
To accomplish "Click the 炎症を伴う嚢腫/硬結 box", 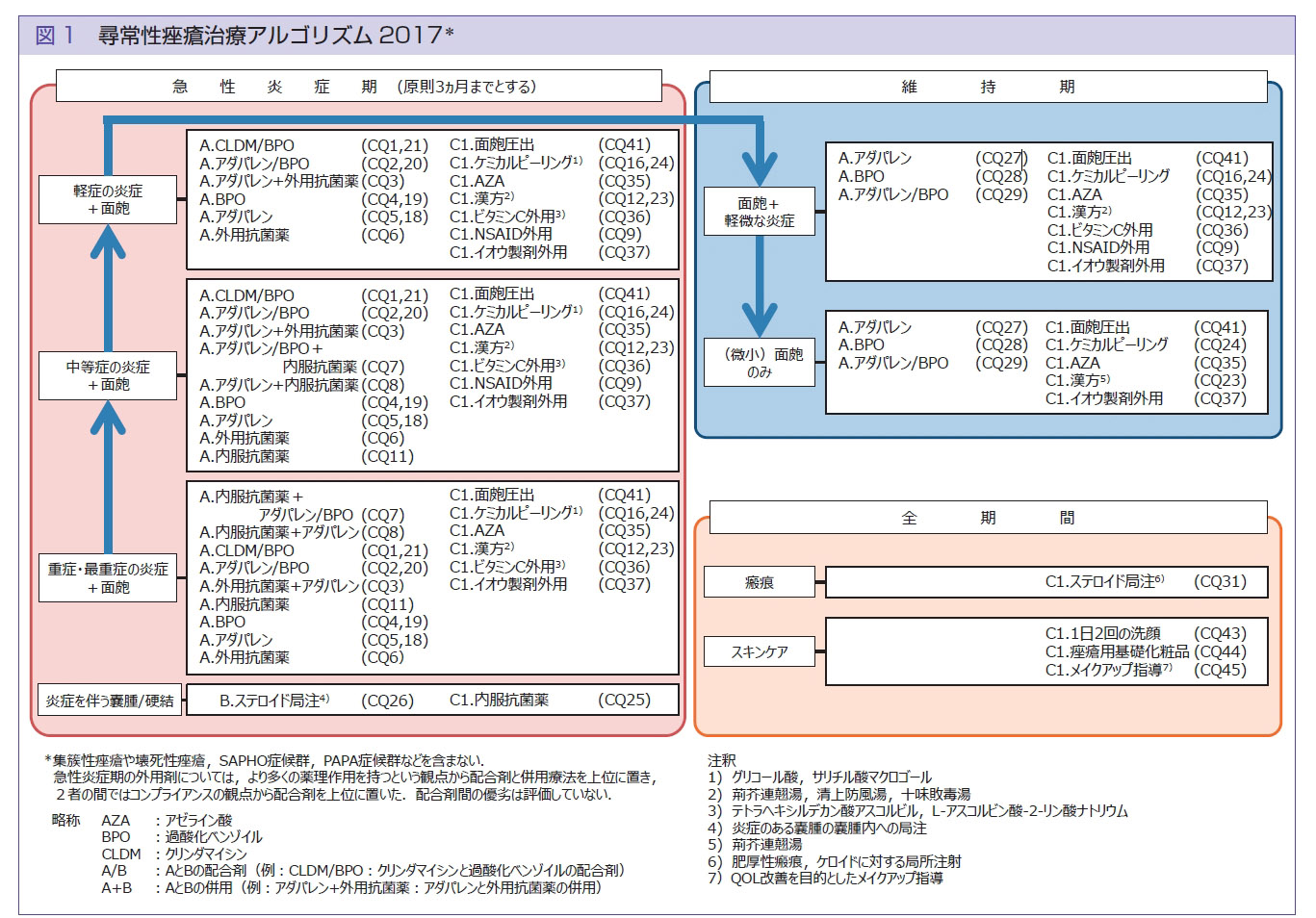I will [x=109, y=701].
